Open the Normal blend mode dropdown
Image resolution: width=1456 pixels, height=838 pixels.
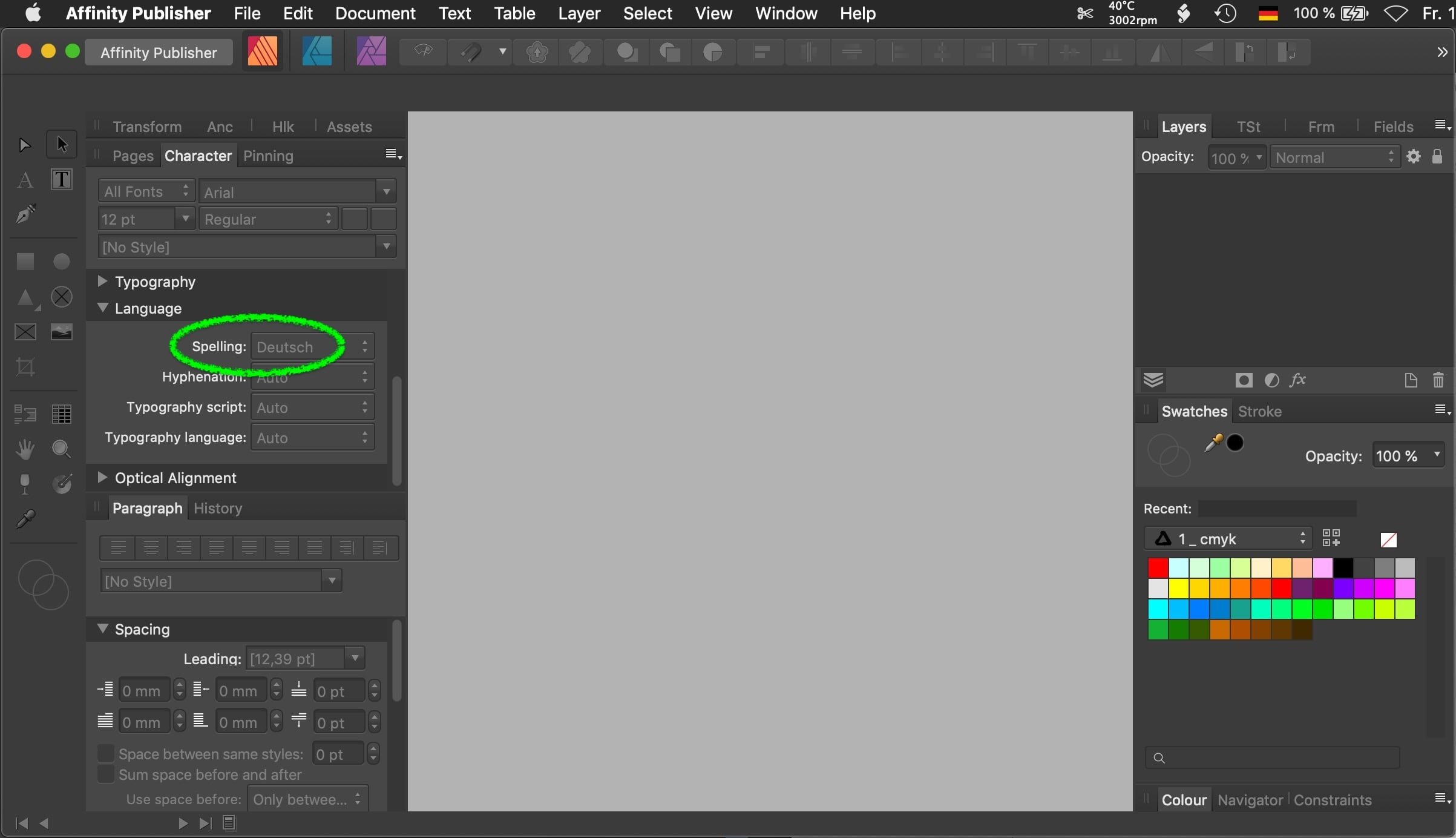tap(1334, 157)
